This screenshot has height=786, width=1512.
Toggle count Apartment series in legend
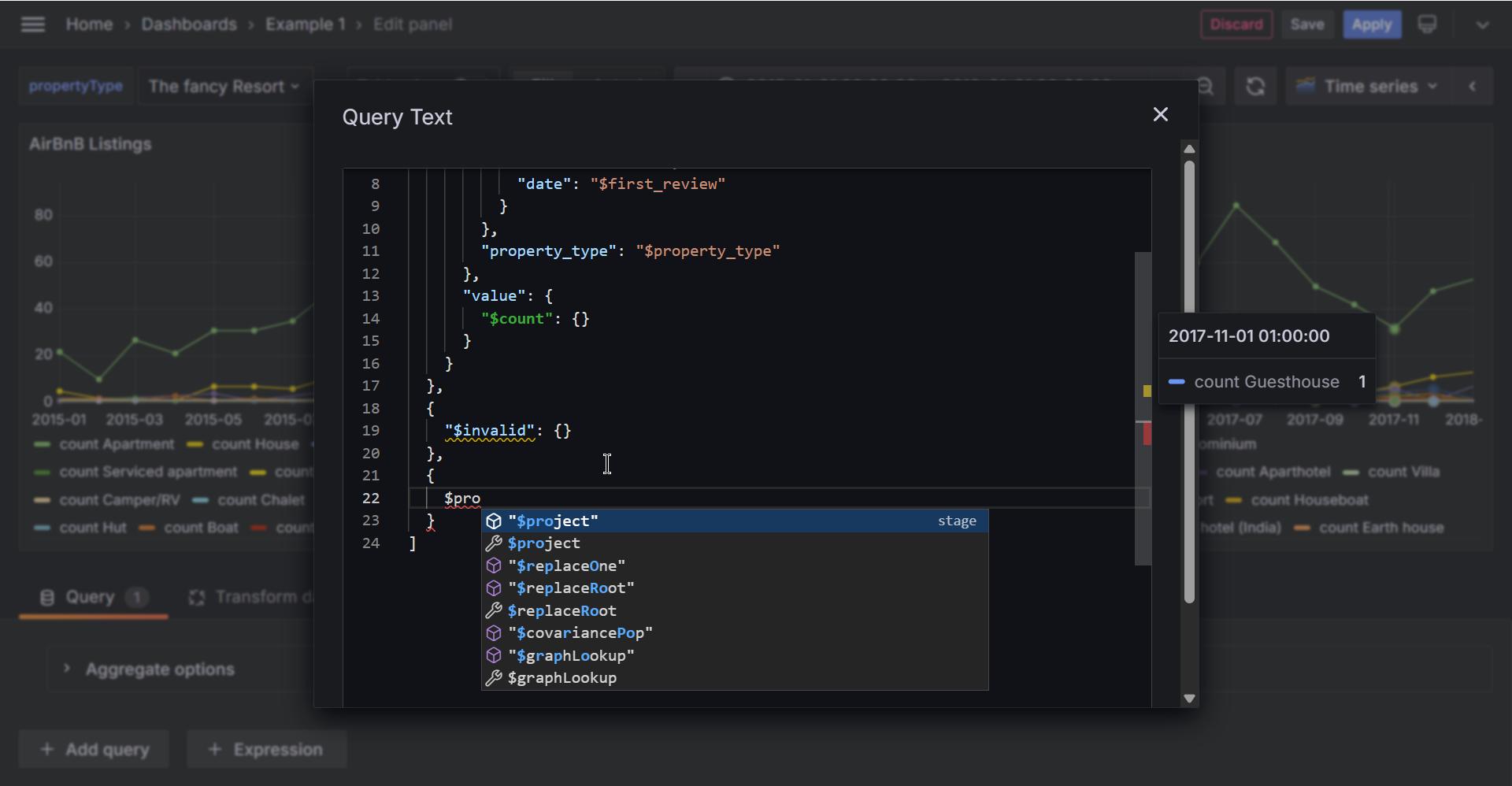tap(116, 445)
